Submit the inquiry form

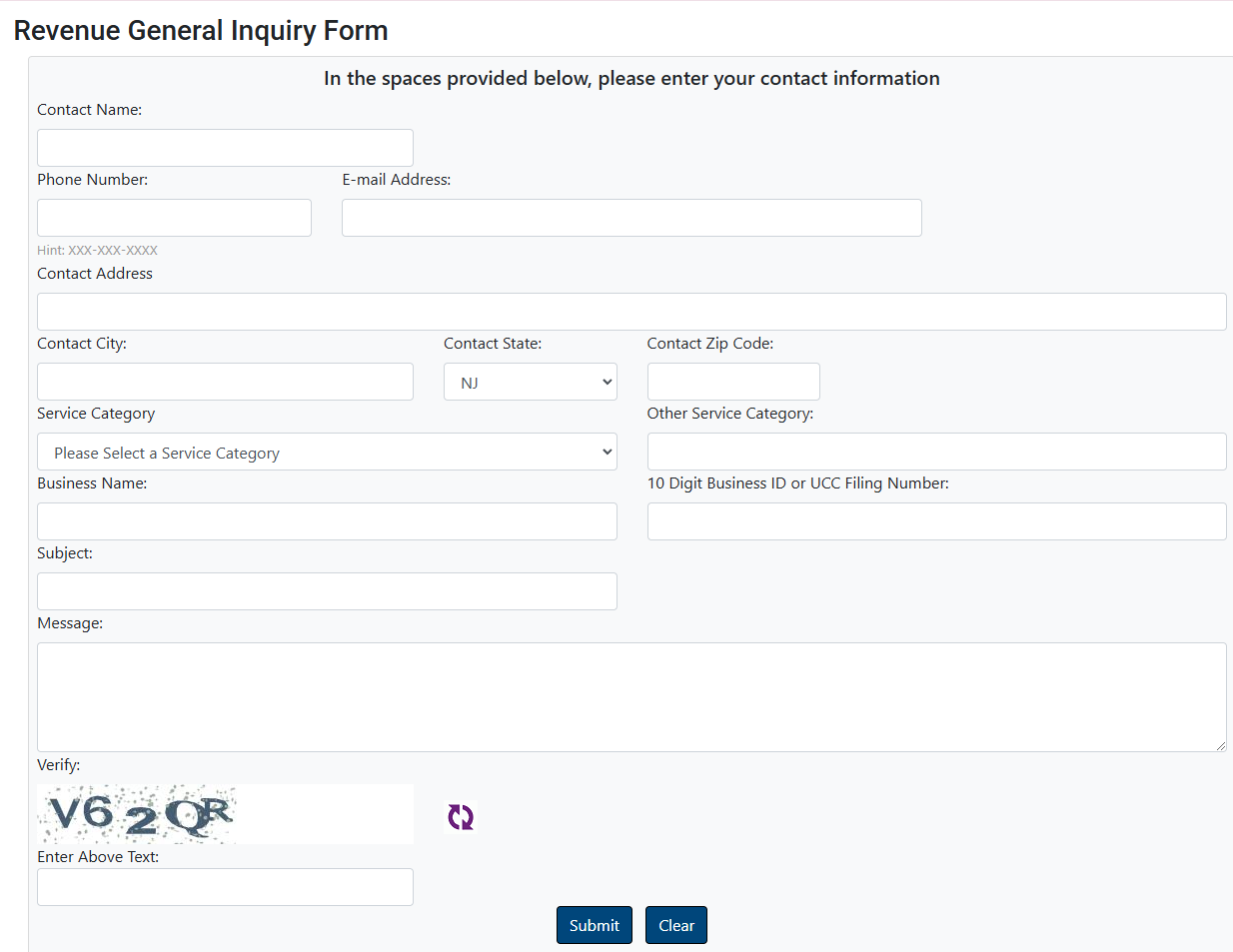[x=595, y=925]
